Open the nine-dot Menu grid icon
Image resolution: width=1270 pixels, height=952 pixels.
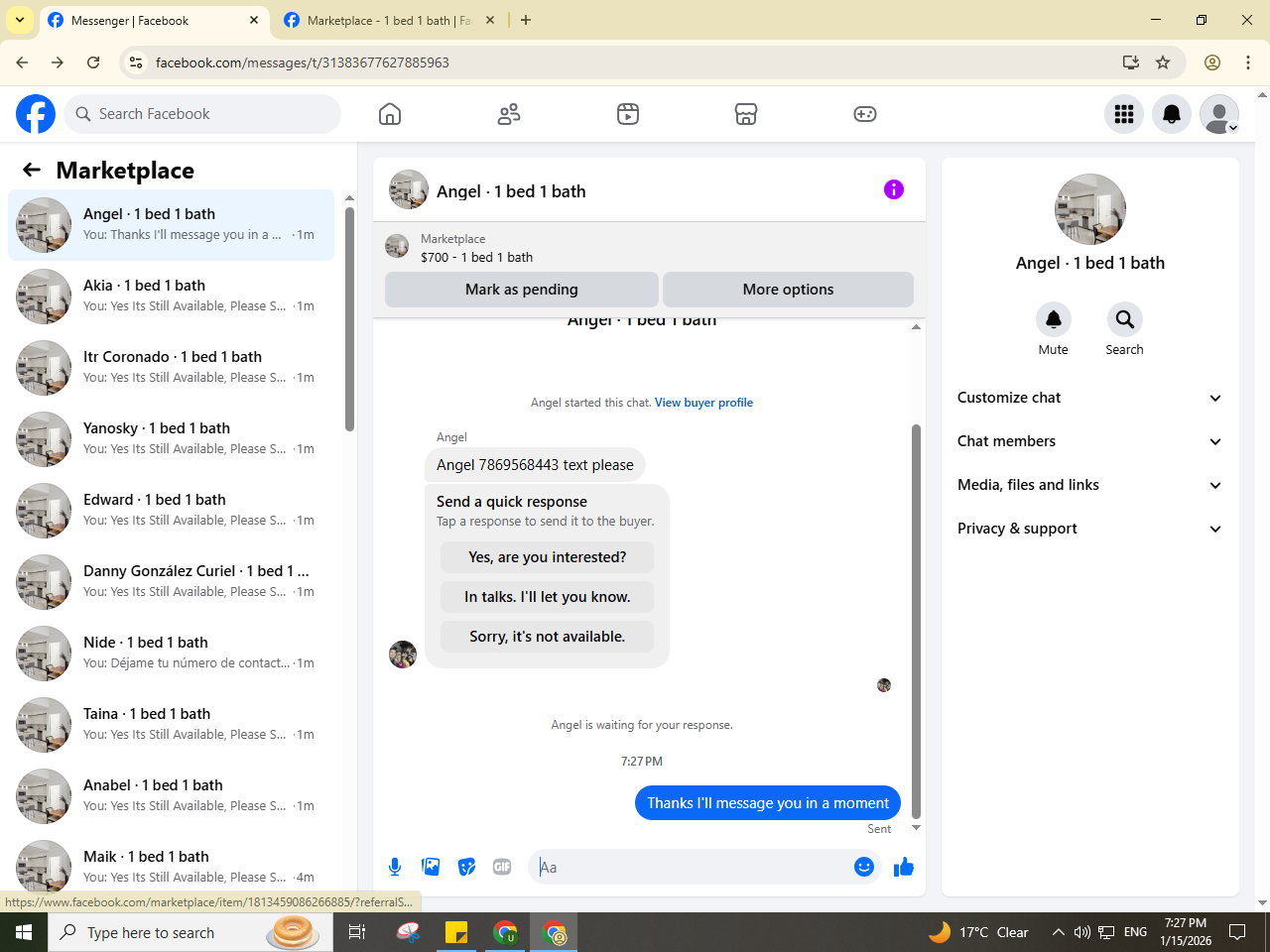(1124, 114)
